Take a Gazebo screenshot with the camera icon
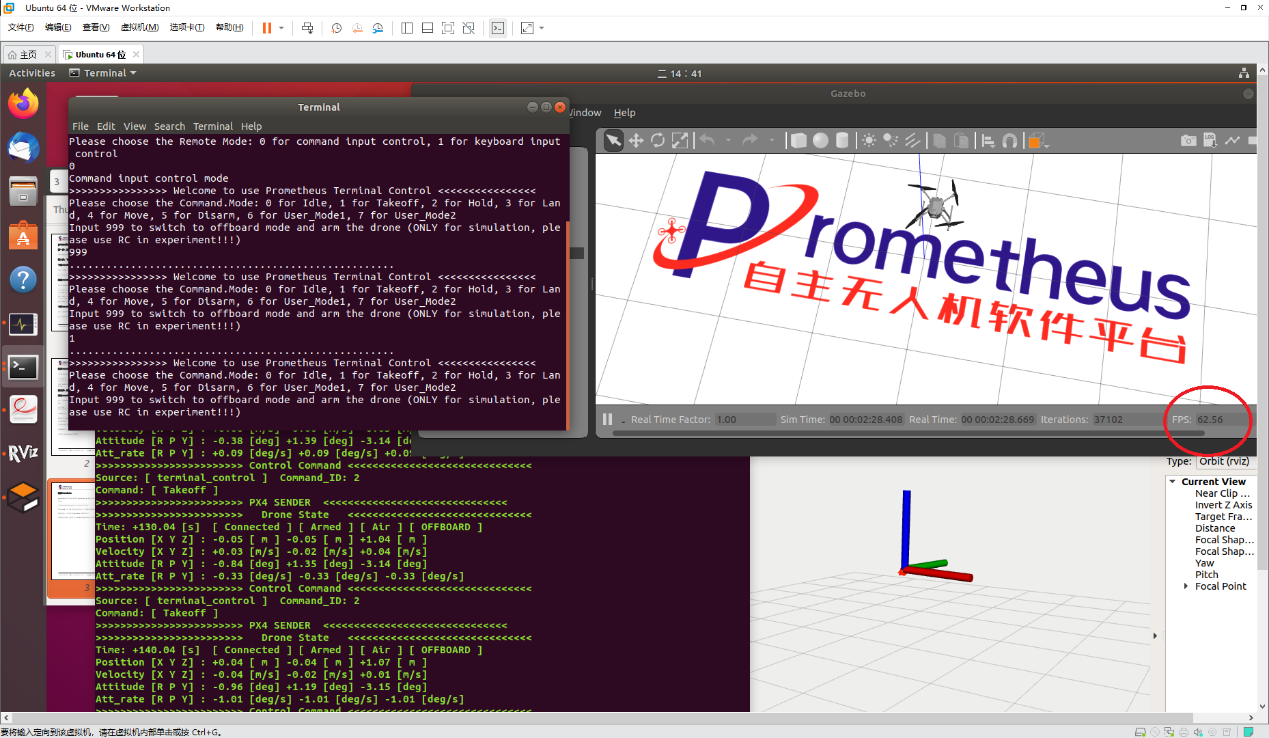The width and height of the screenshot is (1269, 738). pos(1188,141)
